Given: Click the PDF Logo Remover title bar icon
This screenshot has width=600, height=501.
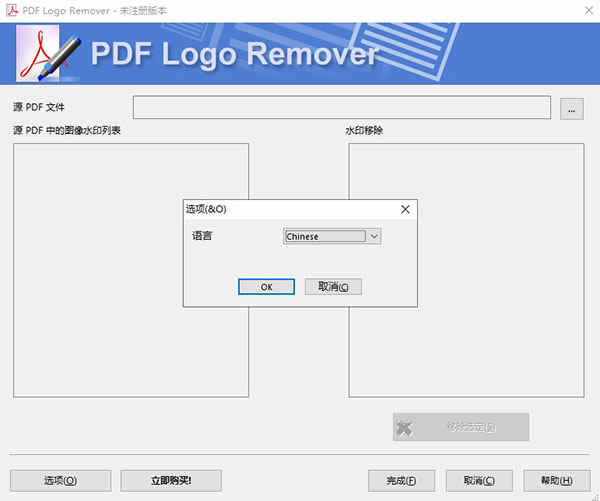Looking at the screenshot, I should pyautogui.click(x=12, y=10).
